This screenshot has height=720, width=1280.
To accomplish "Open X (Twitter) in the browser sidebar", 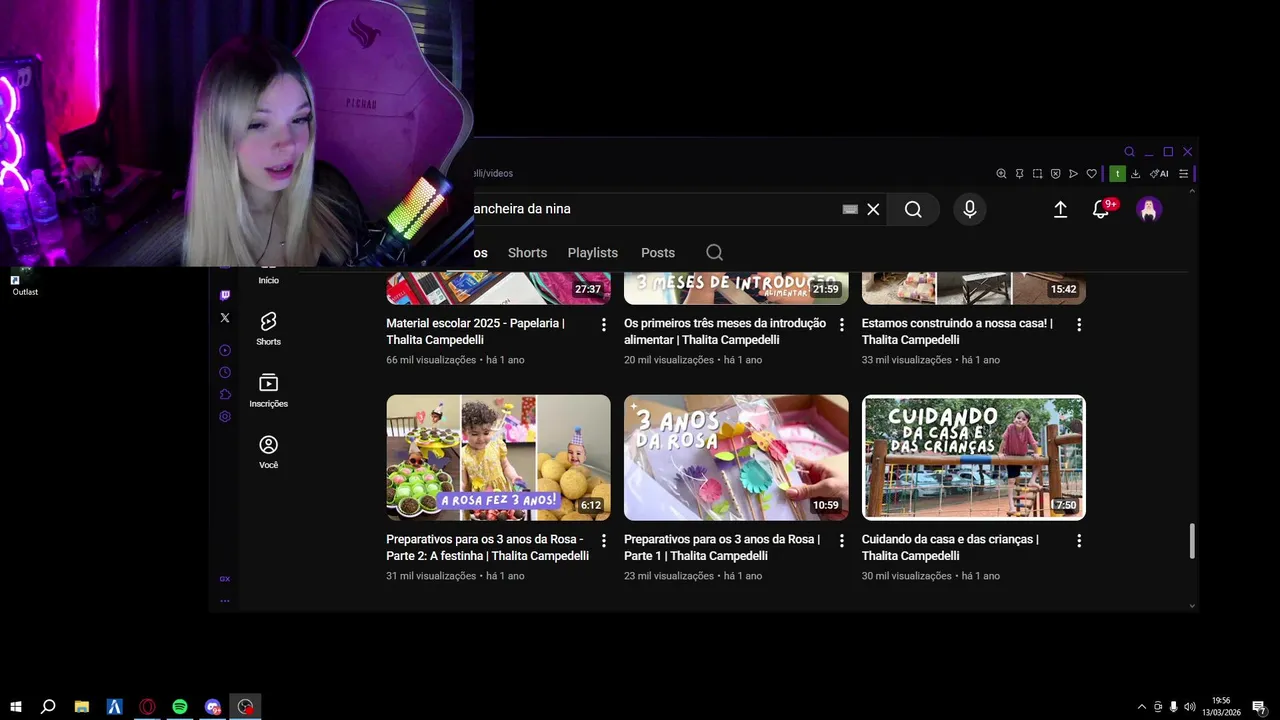I will [x=224, y=318].
